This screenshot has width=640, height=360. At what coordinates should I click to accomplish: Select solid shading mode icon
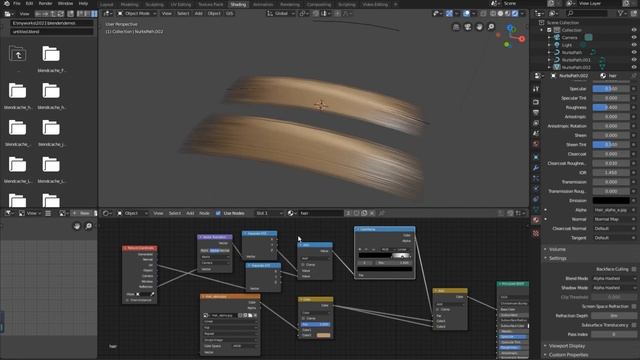pos(500,13)
